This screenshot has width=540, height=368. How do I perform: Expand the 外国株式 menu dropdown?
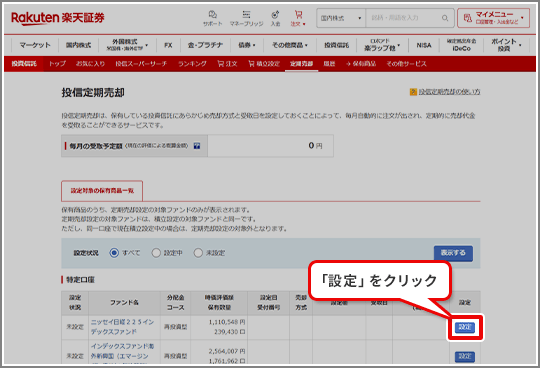tap(127, 45)
